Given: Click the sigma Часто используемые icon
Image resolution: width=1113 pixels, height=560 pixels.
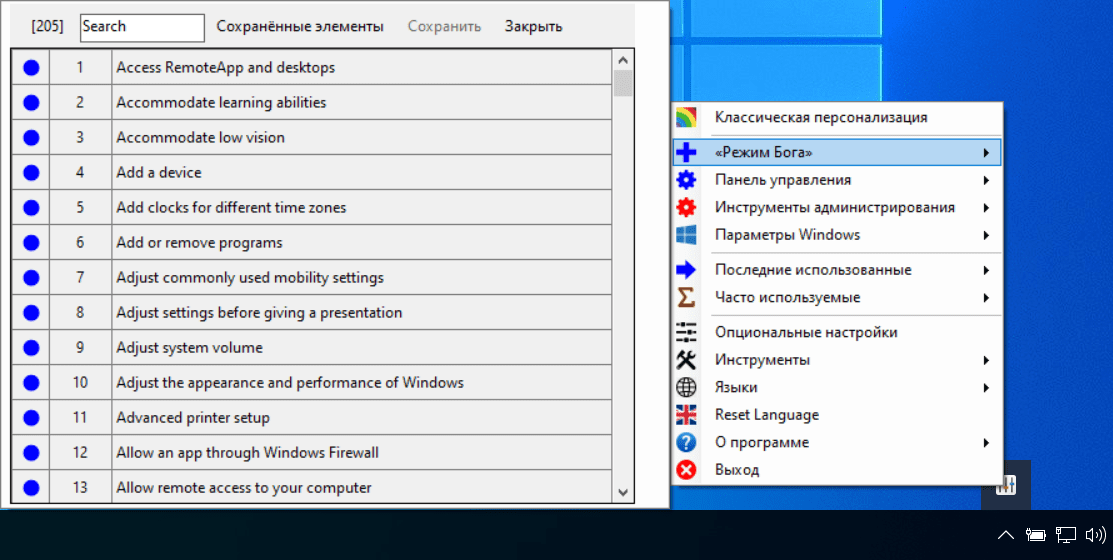Looking at the screenshot, I should pyautogui.click(x=686, y=297).
